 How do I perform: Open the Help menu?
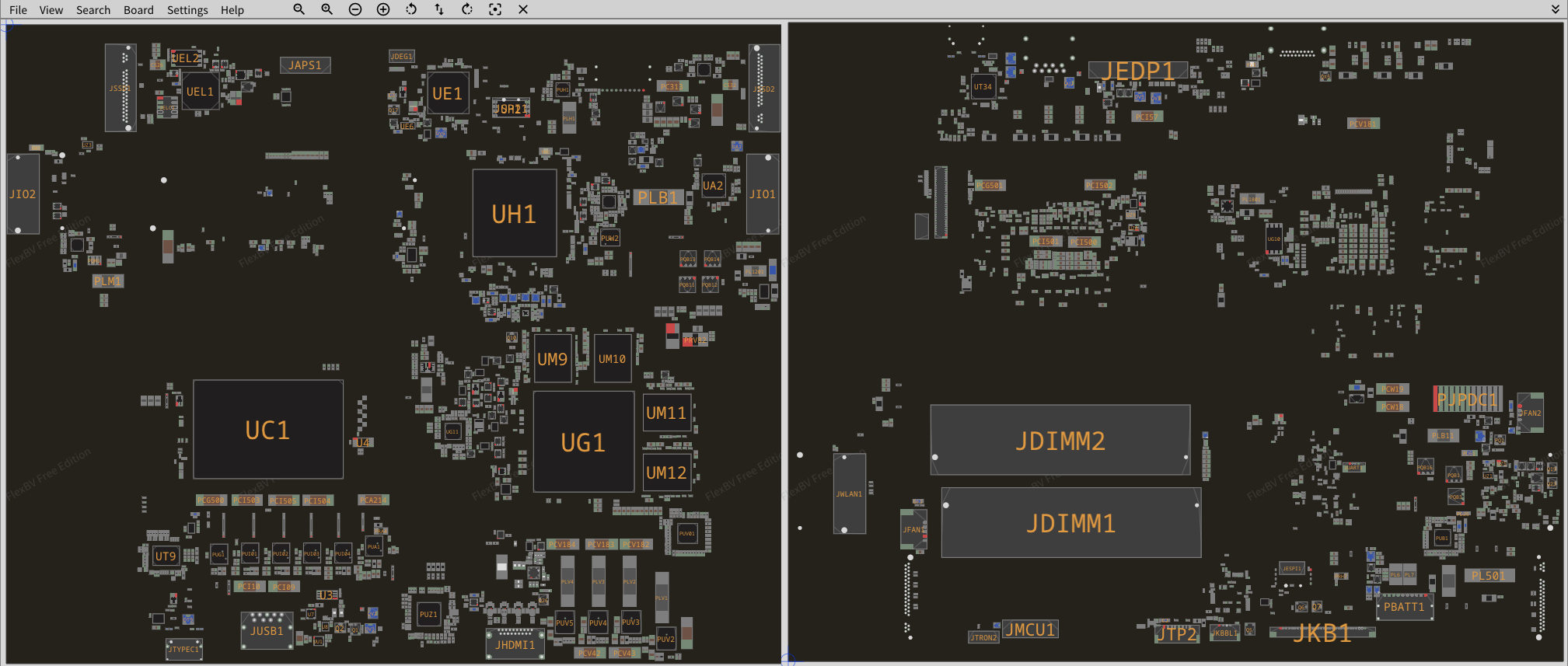(232, 10)
